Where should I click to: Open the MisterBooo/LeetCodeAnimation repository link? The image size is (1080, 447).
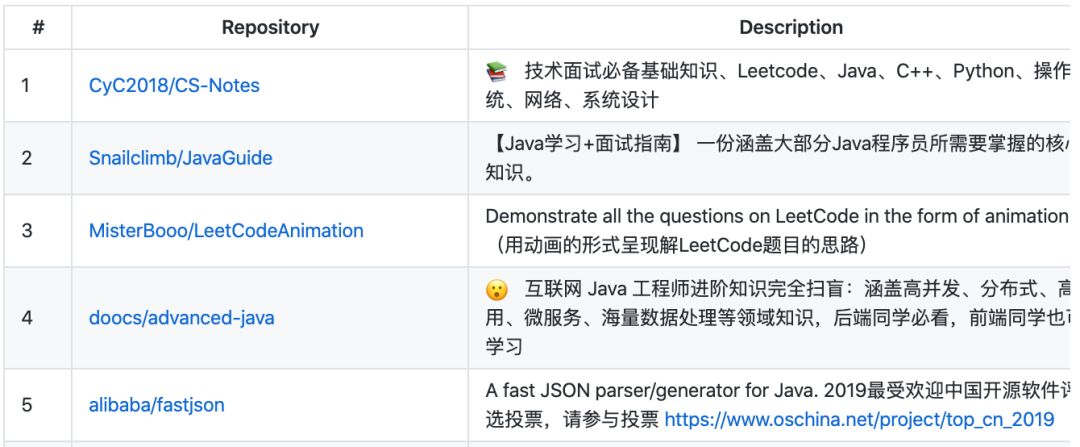tap(226, 230)
